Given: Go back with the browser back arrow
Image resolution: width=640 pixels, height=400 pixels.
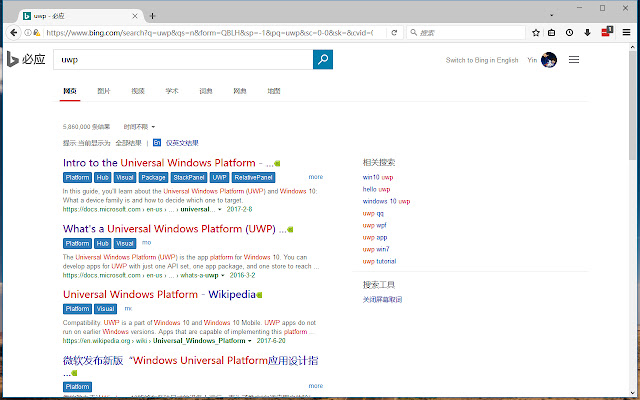Looking at the screenshot, I should point(13,33).
